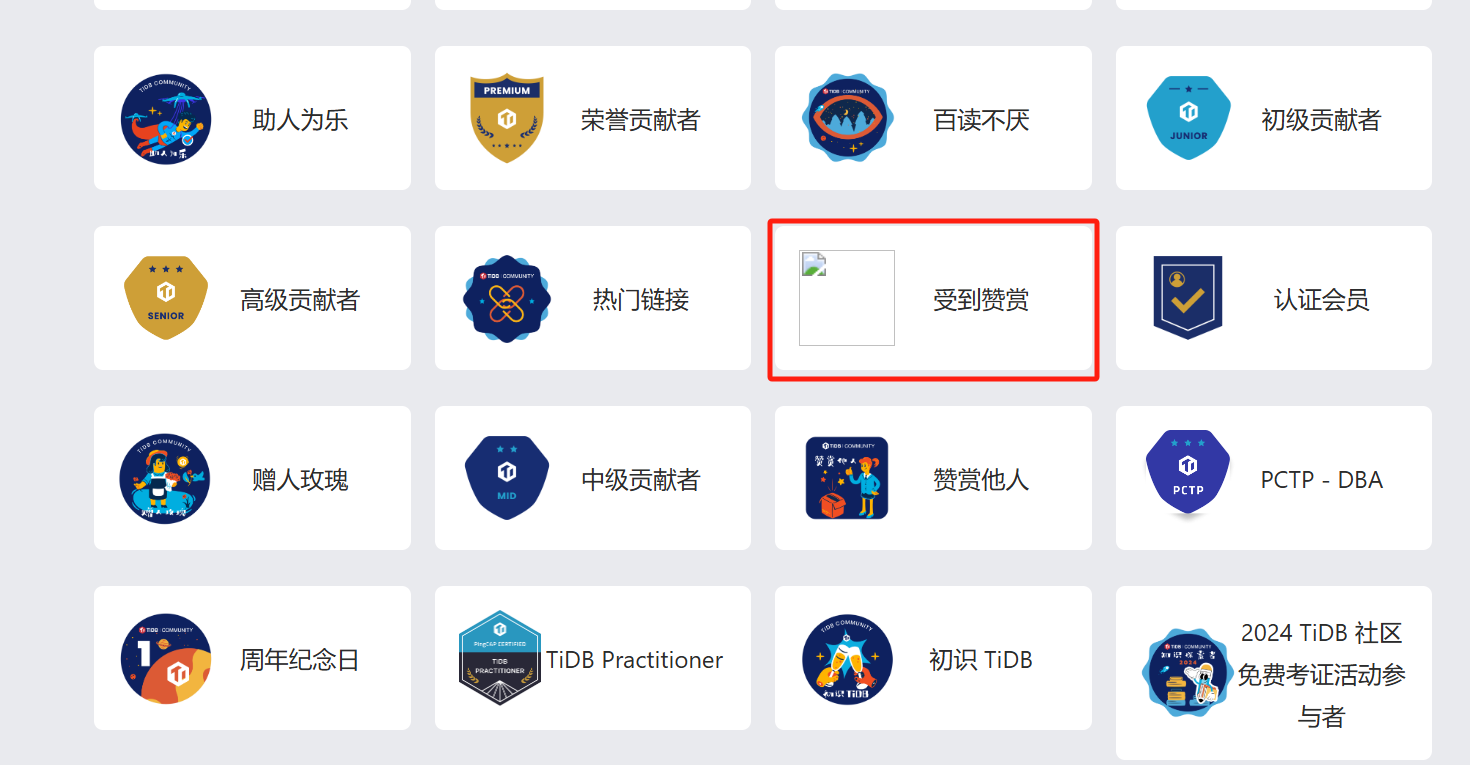Select the TiDB Practitioner hexagon badge icon
Image resolution: width=1470 pixels, height=765 pixels.
pos(500,658)
